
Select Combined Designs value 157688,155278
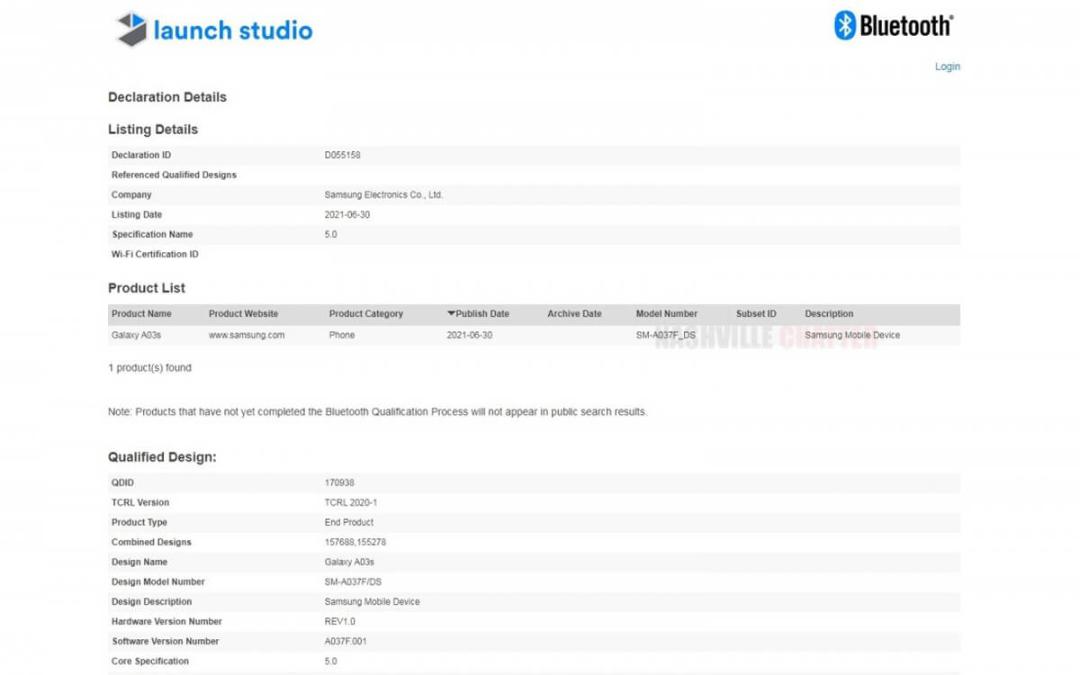[x=355, y=542]
